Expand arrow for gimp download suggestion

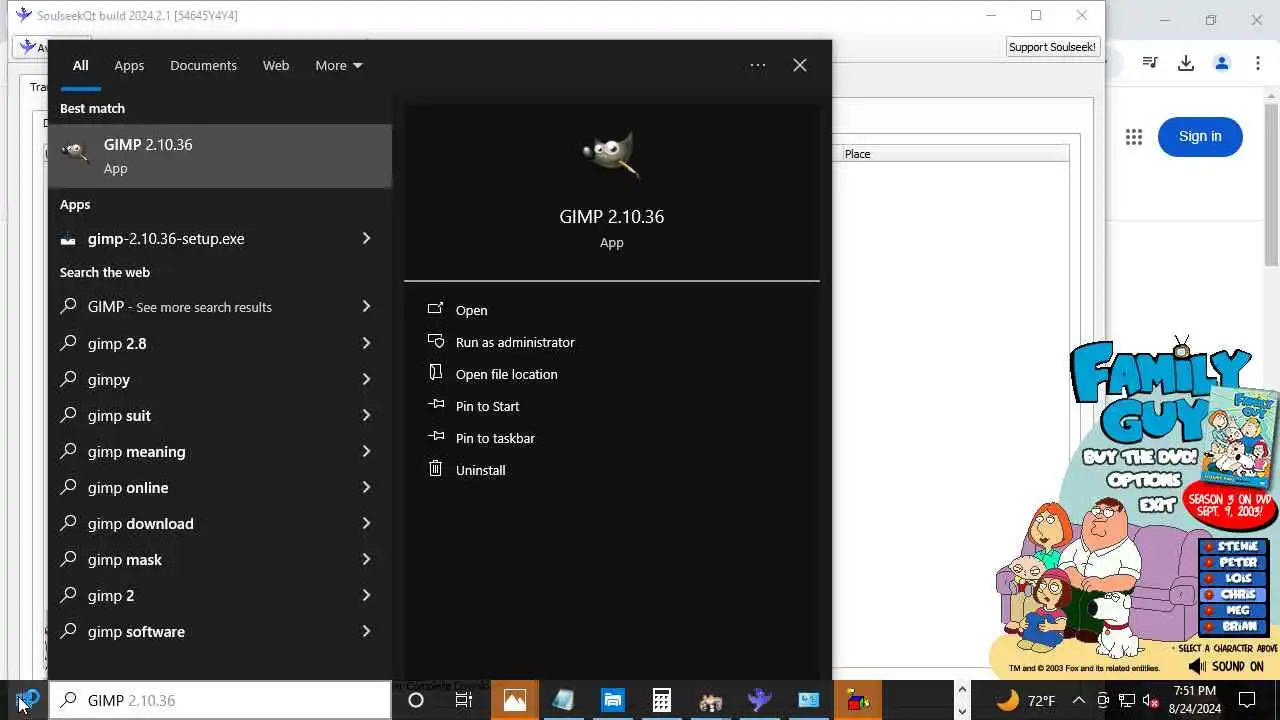[x=366, y=523]
